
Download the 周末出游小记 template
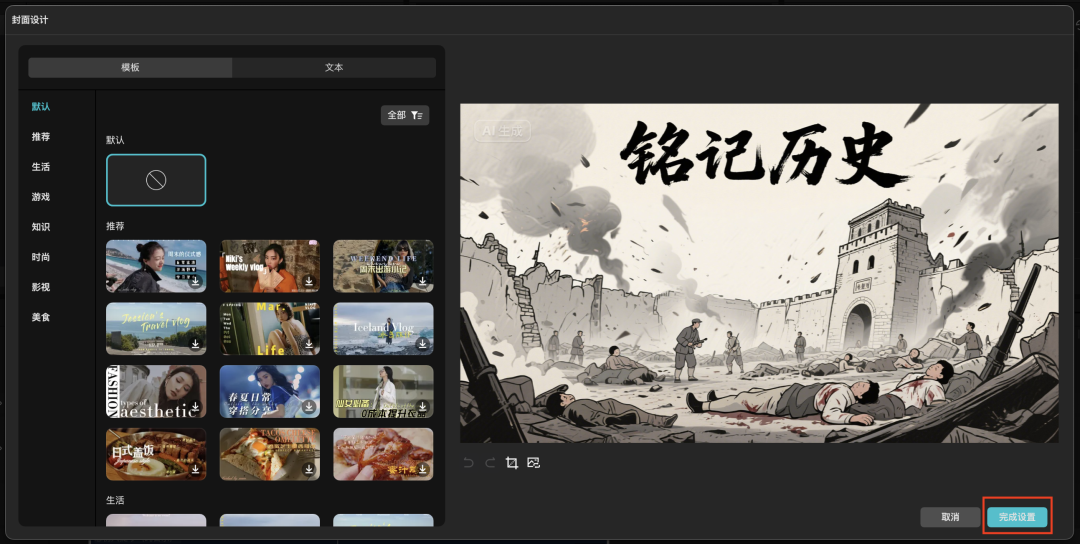coord(423,282)
